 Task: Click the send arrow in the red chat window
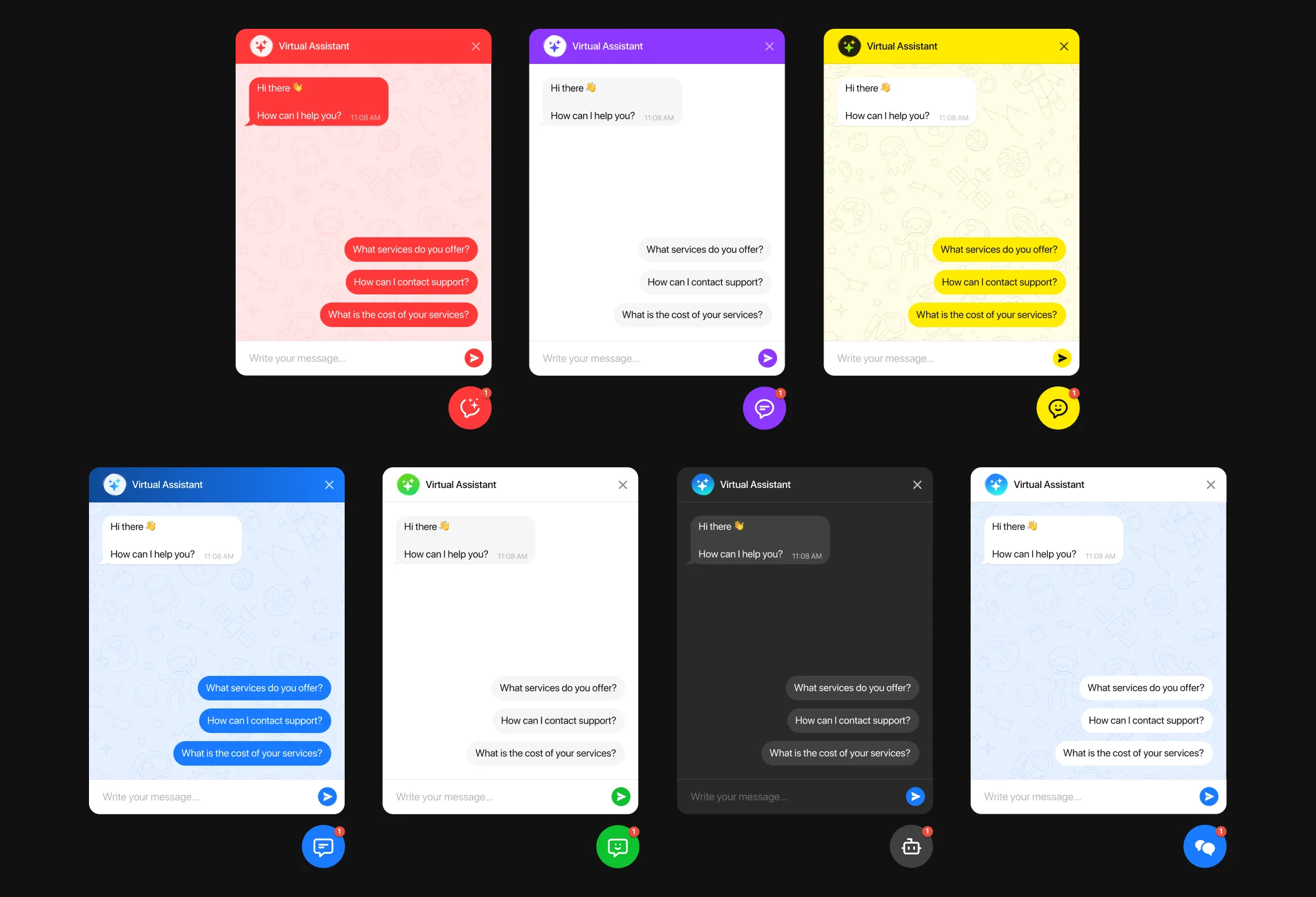coord(473,358)
